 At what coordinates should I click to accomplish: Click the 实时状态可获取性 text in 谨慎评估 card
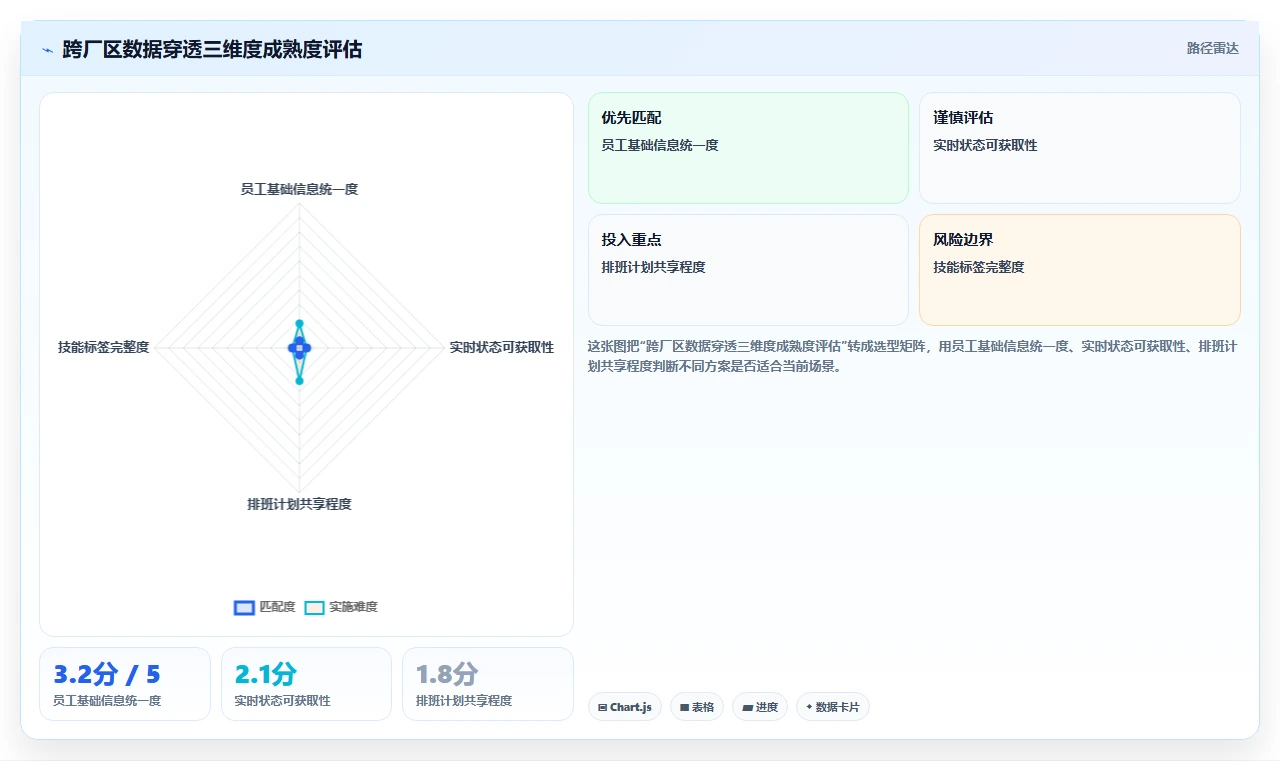click(985, 145)
